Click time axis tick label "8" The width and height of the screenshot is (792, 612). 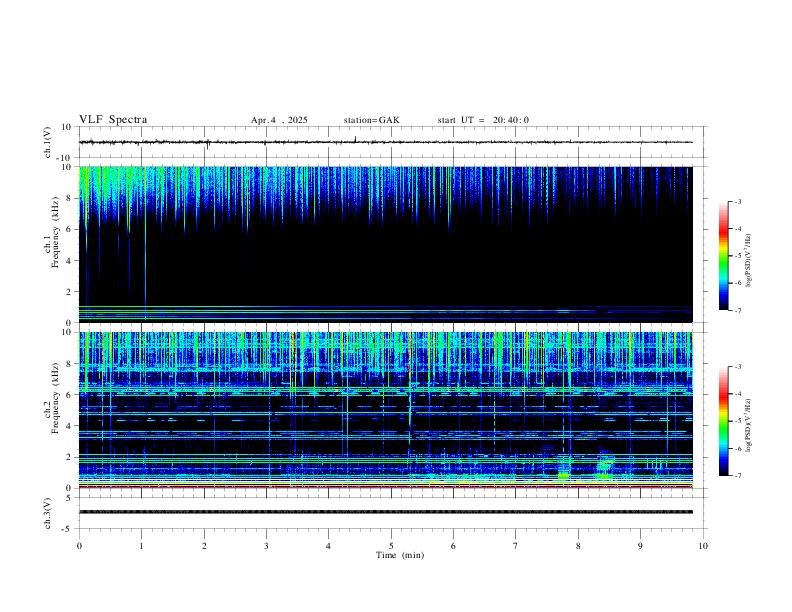(x=578, y=546)
